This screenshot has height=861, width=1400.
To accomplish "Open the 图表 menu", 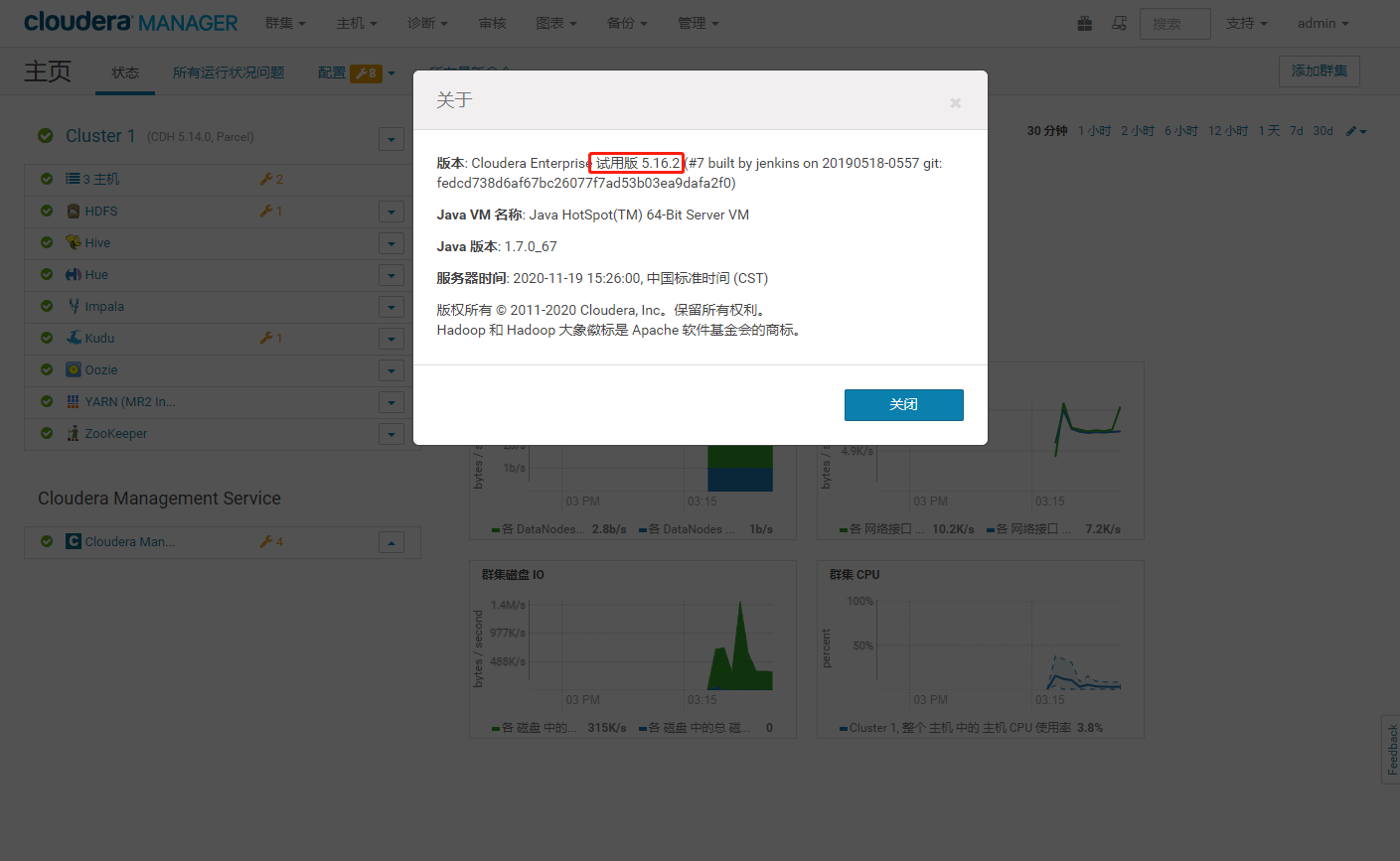I will 556,23.
